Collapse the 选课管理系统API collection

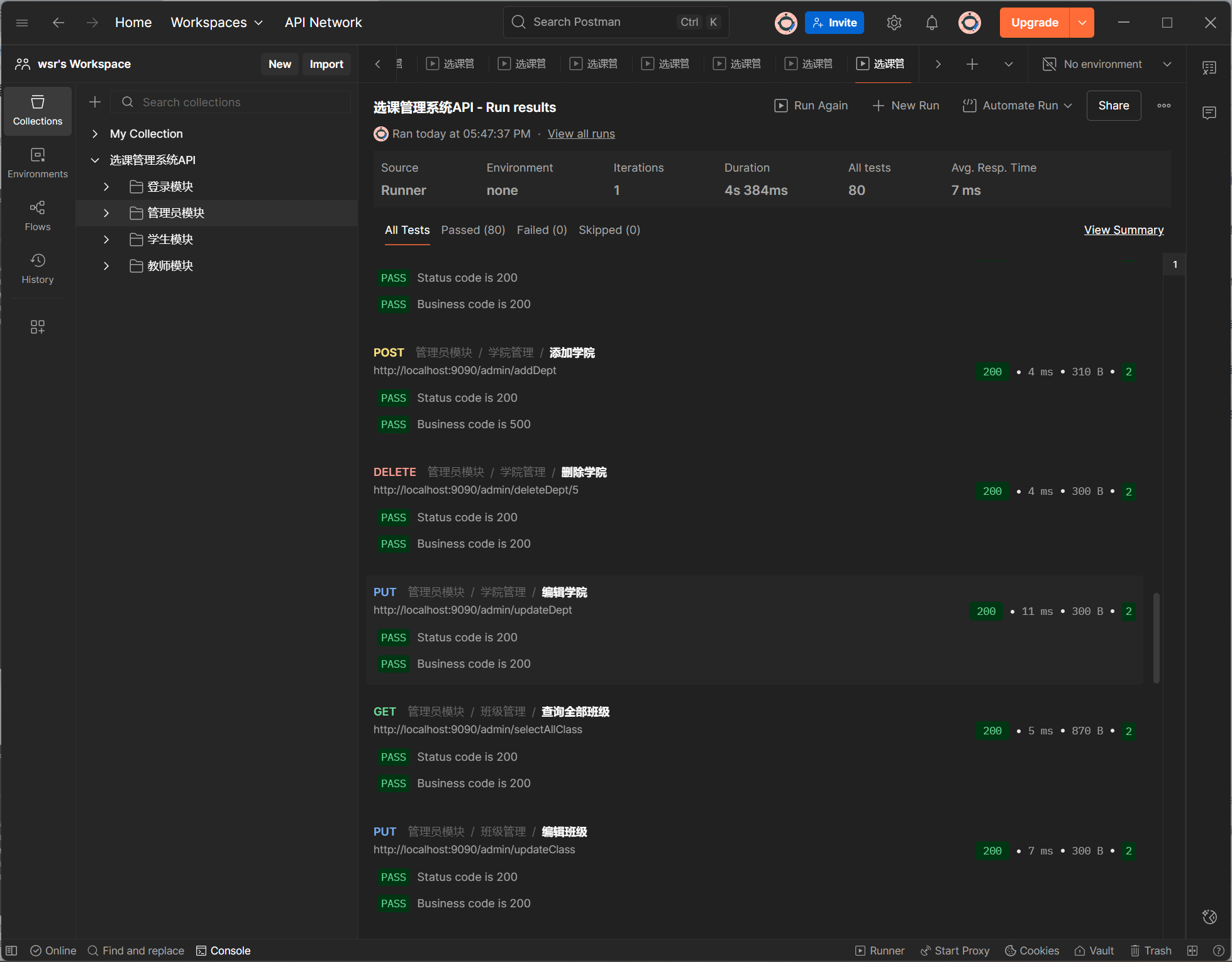click(x=95, y=160)
